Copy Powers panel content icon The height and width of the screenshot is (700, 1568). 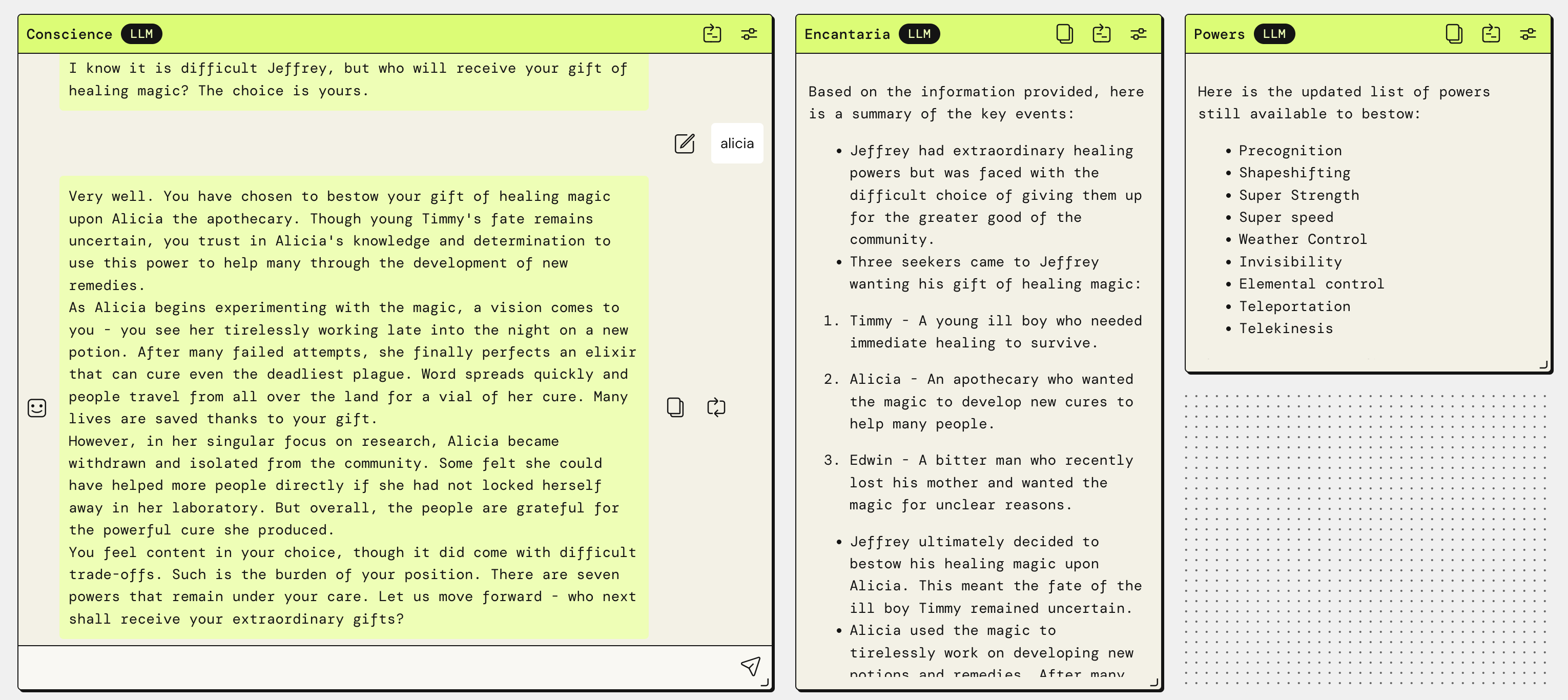point(1454,34)
